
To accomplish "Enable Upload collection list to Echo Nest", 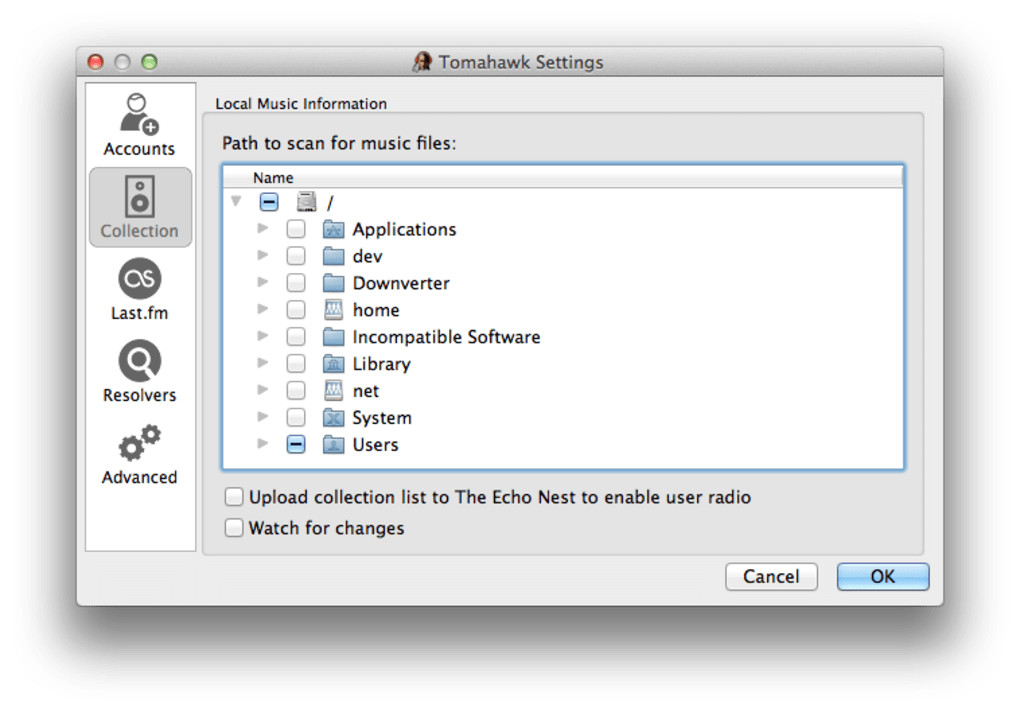I will point(234,497).
